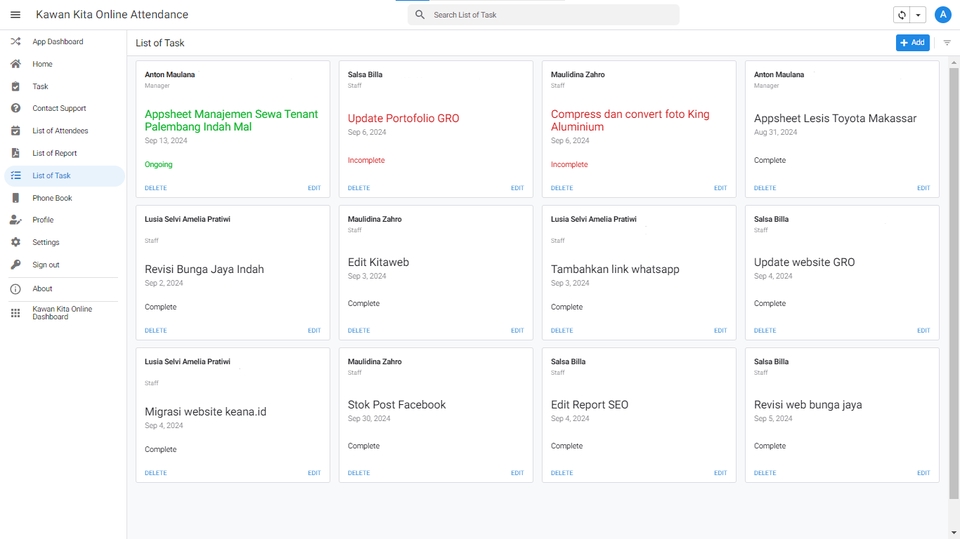
Task: Select List of Report menu item
Action: pos(54,153)
